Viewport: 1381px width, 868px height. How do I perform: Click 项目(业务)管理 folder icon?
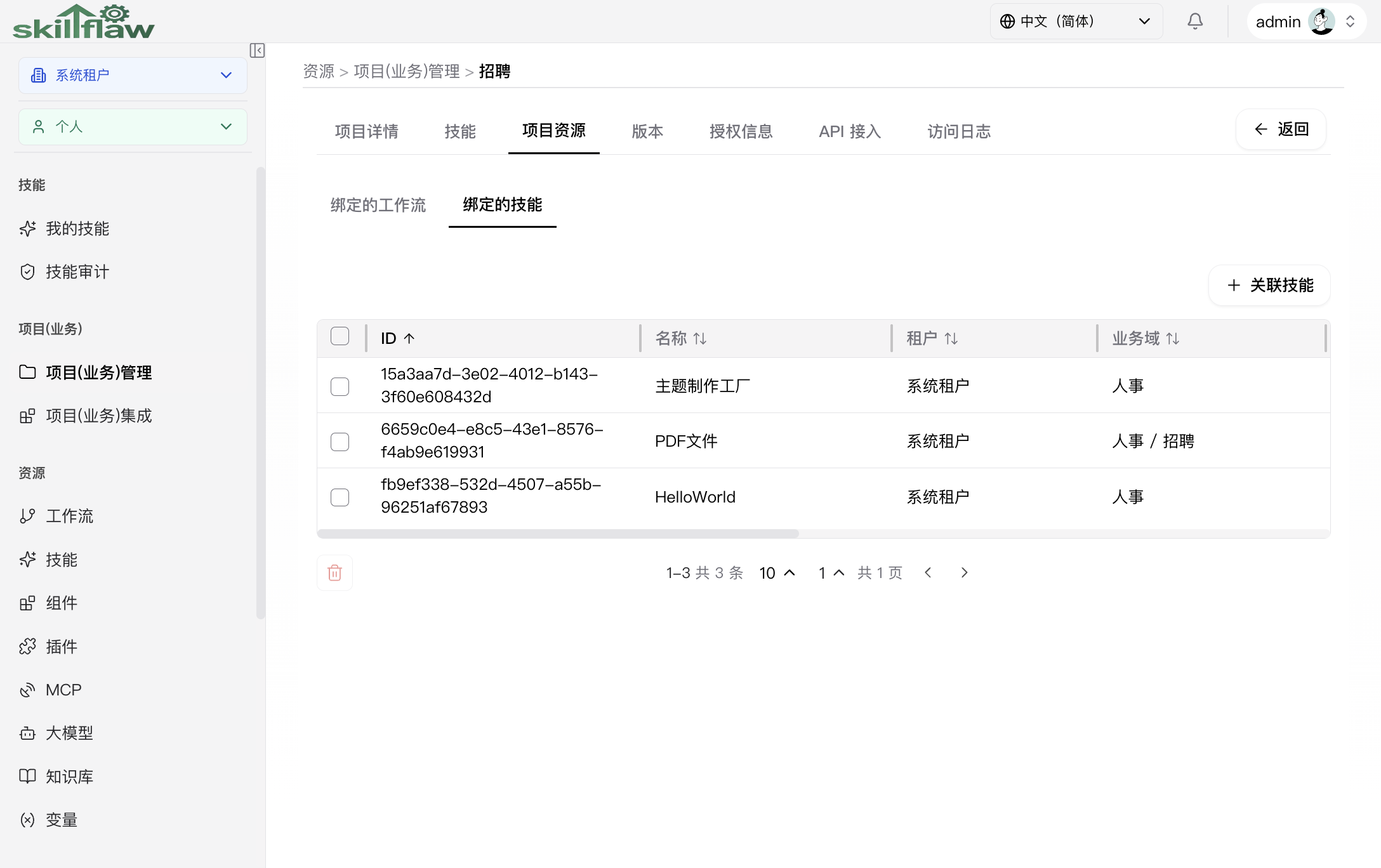point(27,372)
